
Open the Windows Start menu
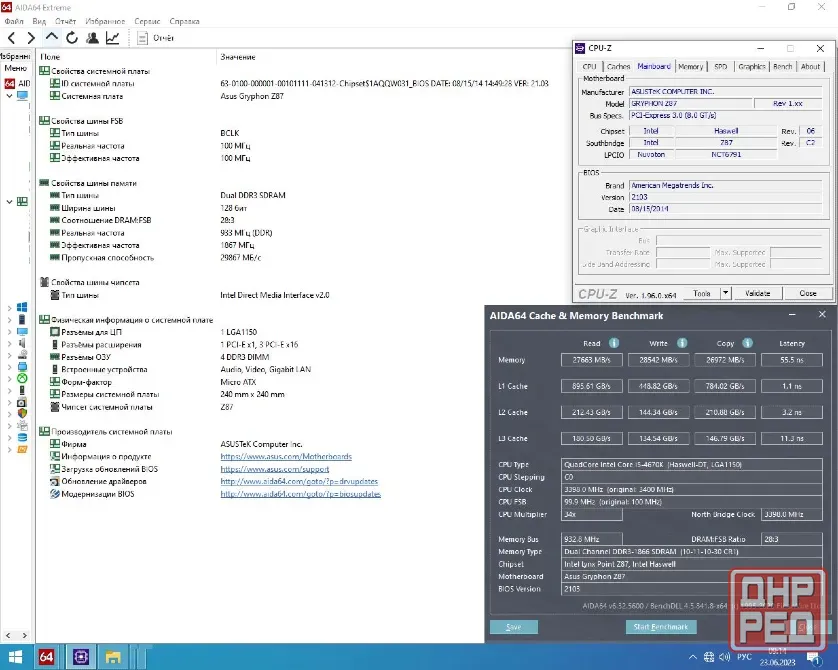[x=15, y=657]
